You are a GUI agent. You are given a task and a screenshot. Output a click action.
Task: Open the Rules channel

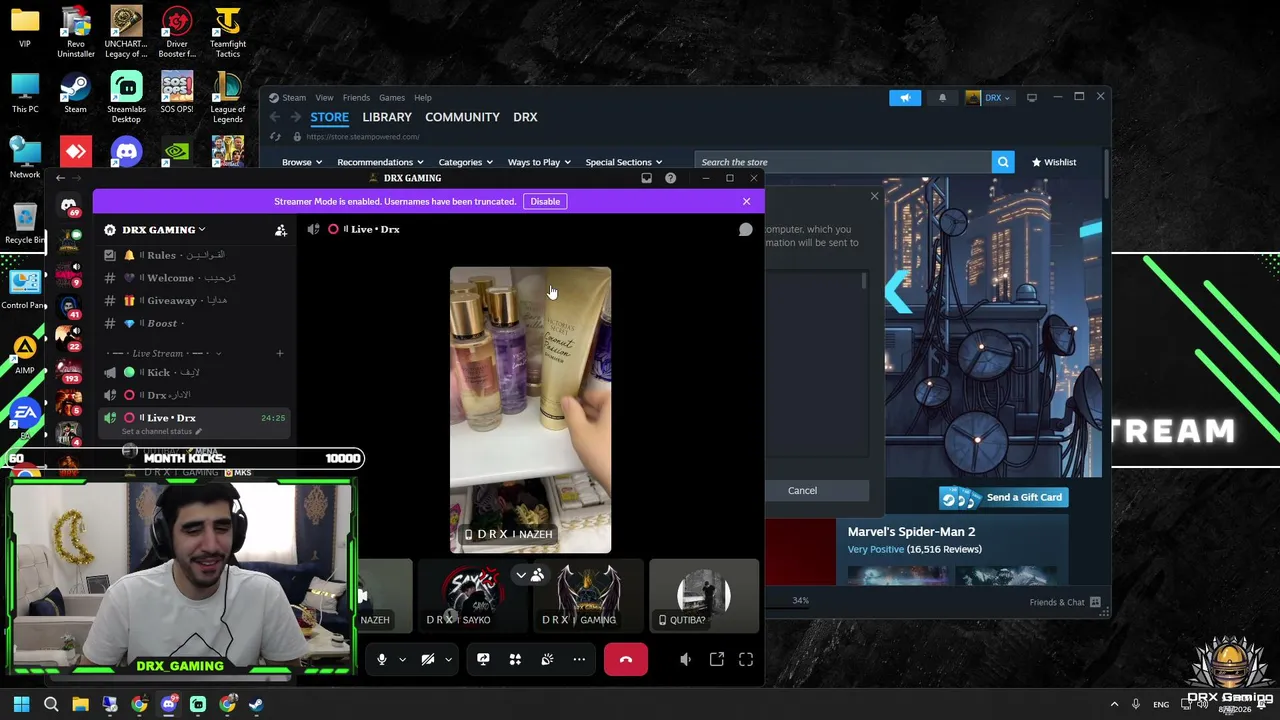[x=194, y=255]
